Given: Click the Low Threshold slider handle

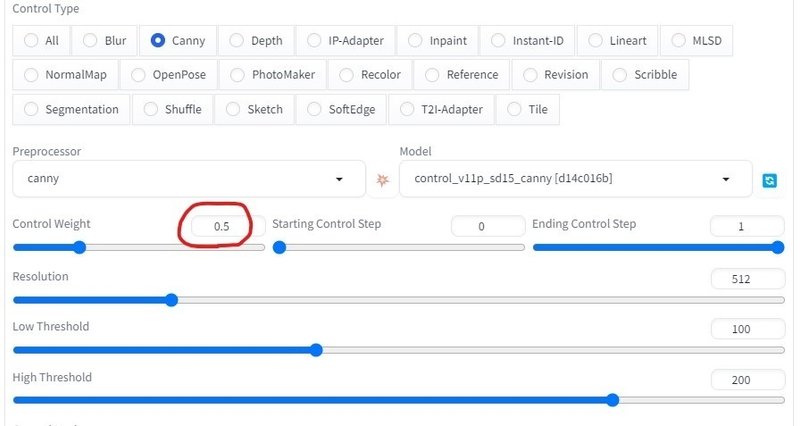Looking at the screenshot, I should pyautogui.click(x=316, y=350).
